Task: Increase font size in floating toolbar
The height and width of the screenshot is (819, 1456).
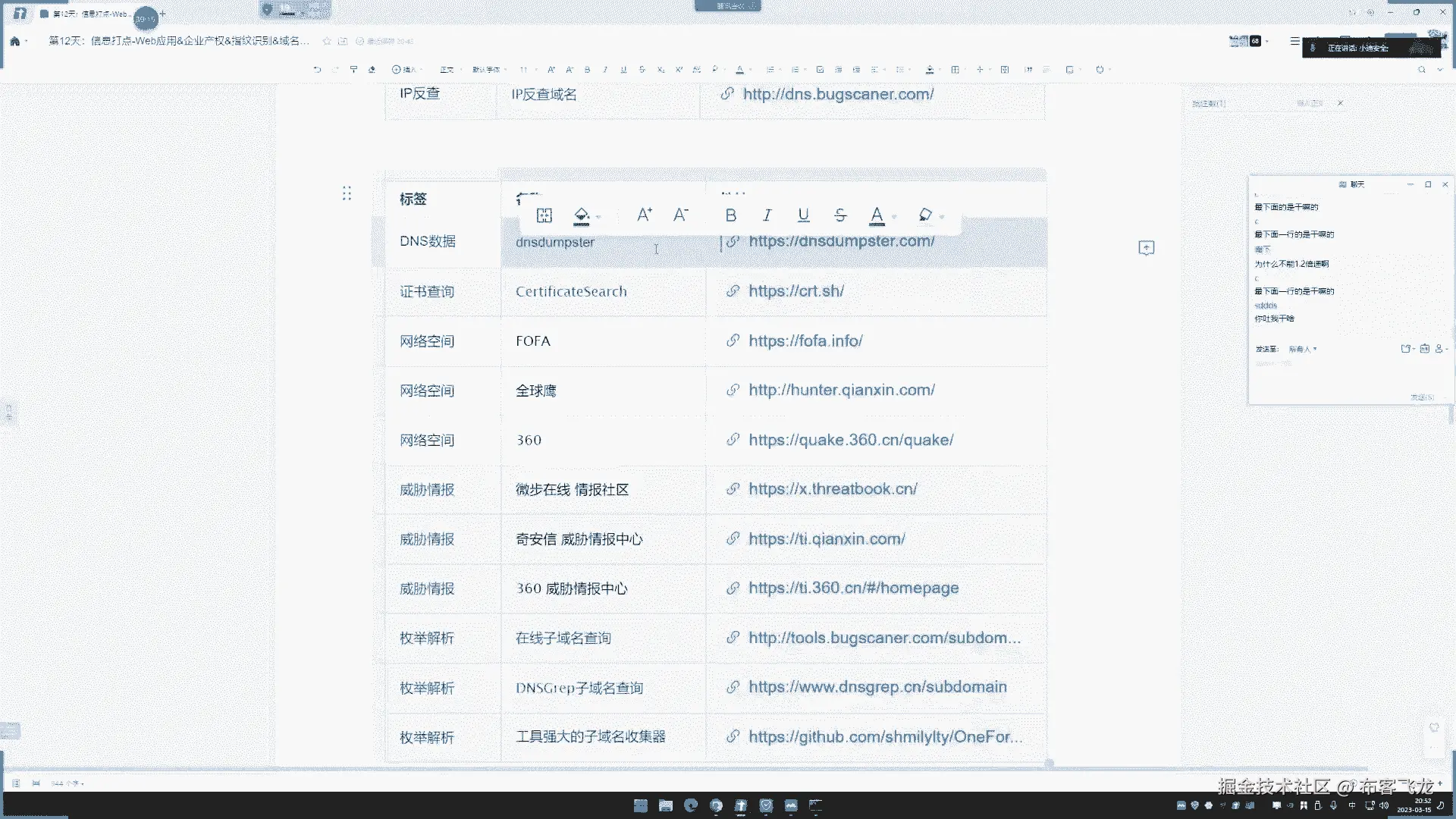Action: 644,215
